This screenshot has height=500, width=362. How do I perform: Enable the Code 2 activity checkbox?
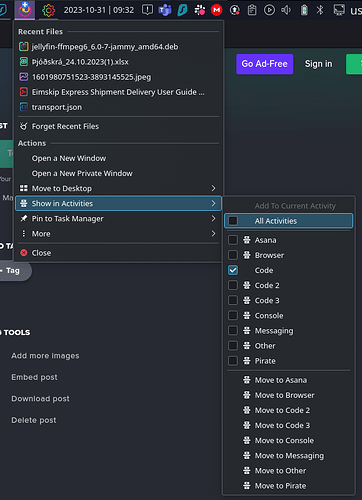pos(233,285)
